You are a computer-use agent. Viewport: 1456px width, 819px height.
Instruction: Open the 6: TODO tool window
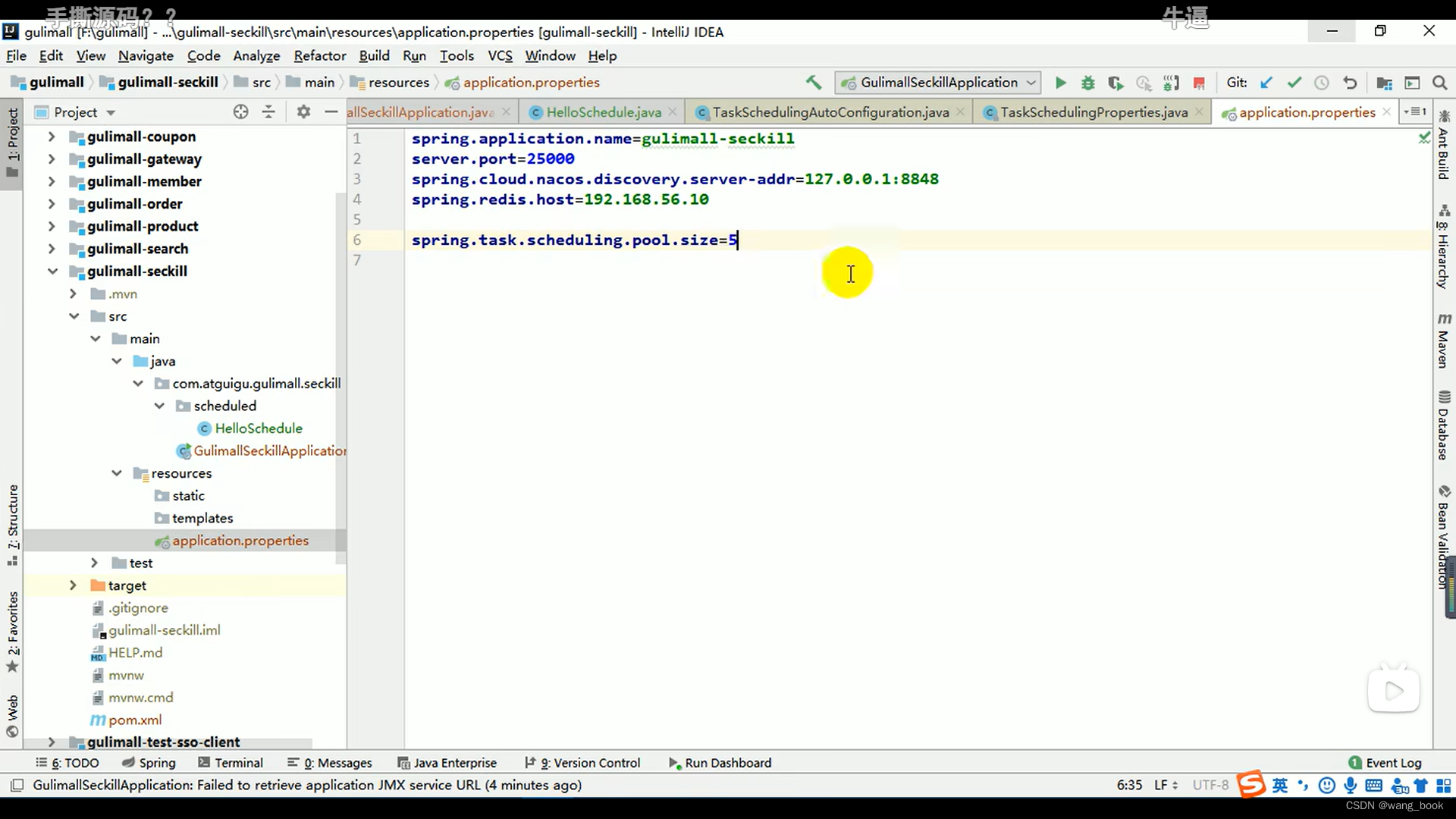(x=67, y=763)
